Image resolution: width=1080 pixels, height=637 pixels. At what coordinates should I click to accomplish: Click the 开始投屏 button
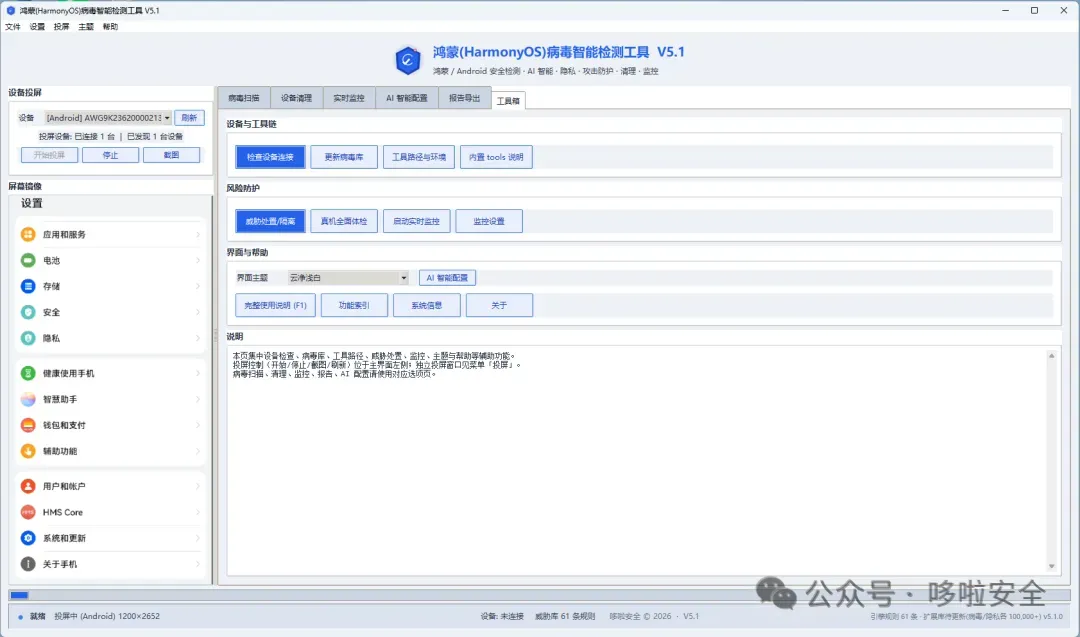pyautogui.click(x=49, y=155)
